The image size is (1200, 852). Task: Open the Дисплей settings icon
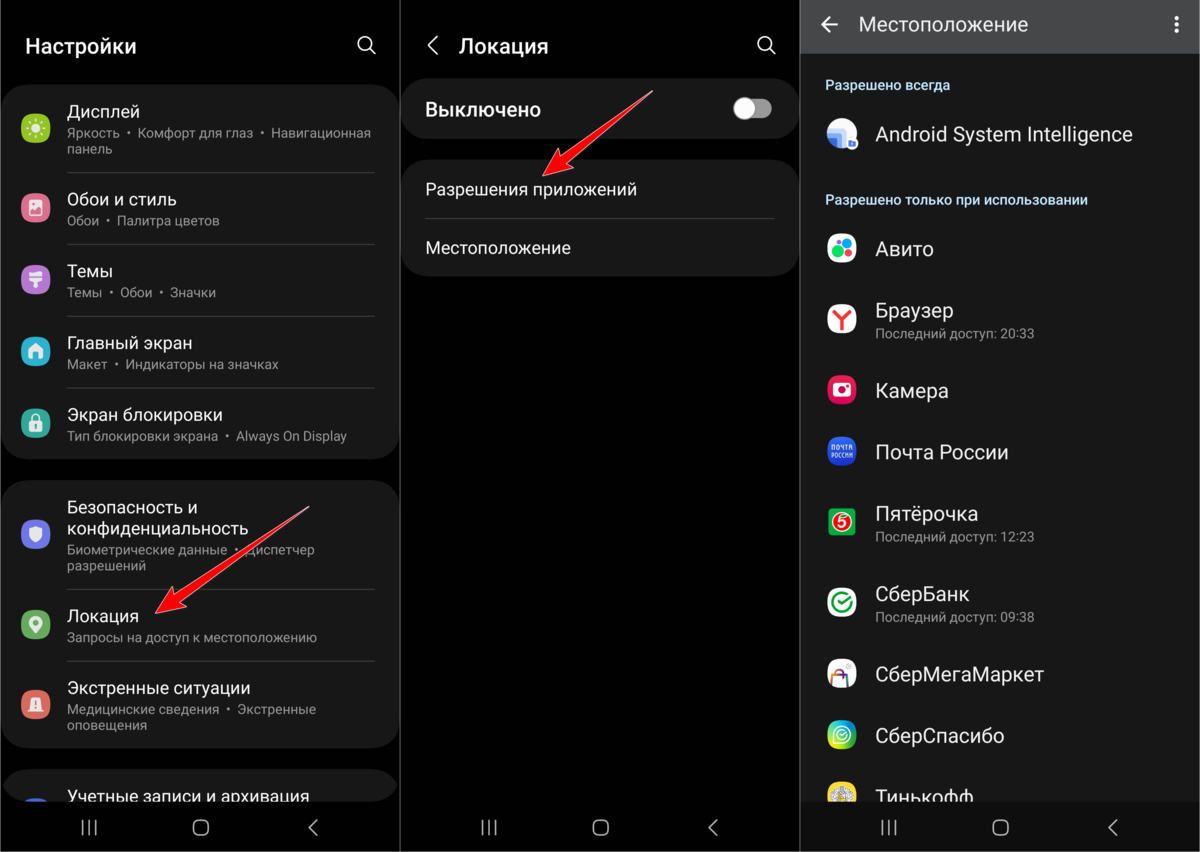[36, 128]
